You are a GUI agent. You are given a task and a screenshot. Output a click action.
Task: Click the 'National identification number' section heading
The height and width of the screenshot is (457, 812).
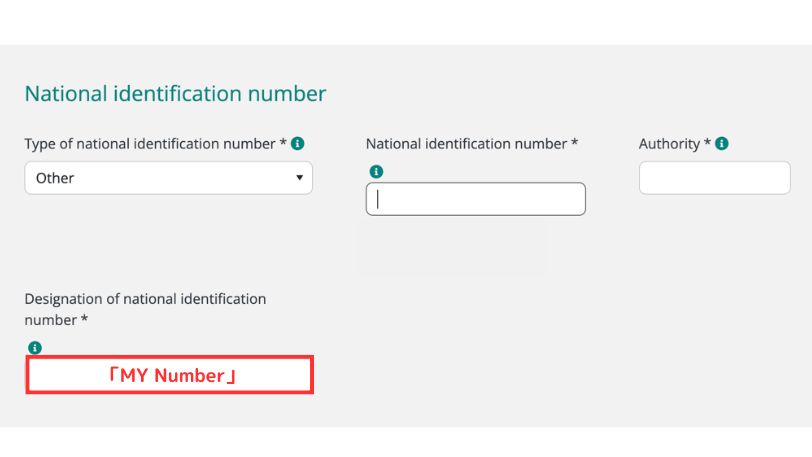[x=175, y=94]
